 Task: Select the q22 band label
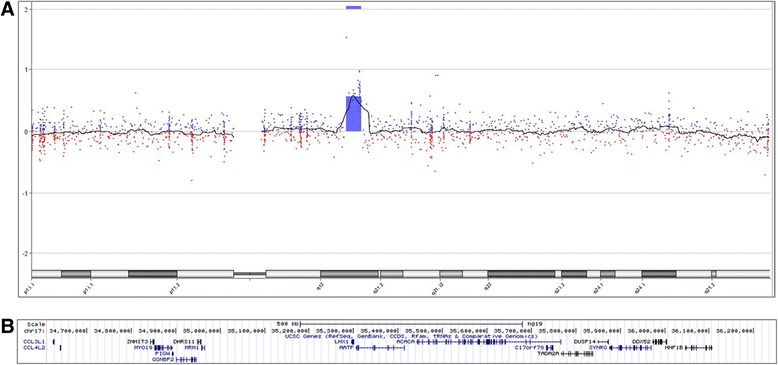[x=487, y=286]
